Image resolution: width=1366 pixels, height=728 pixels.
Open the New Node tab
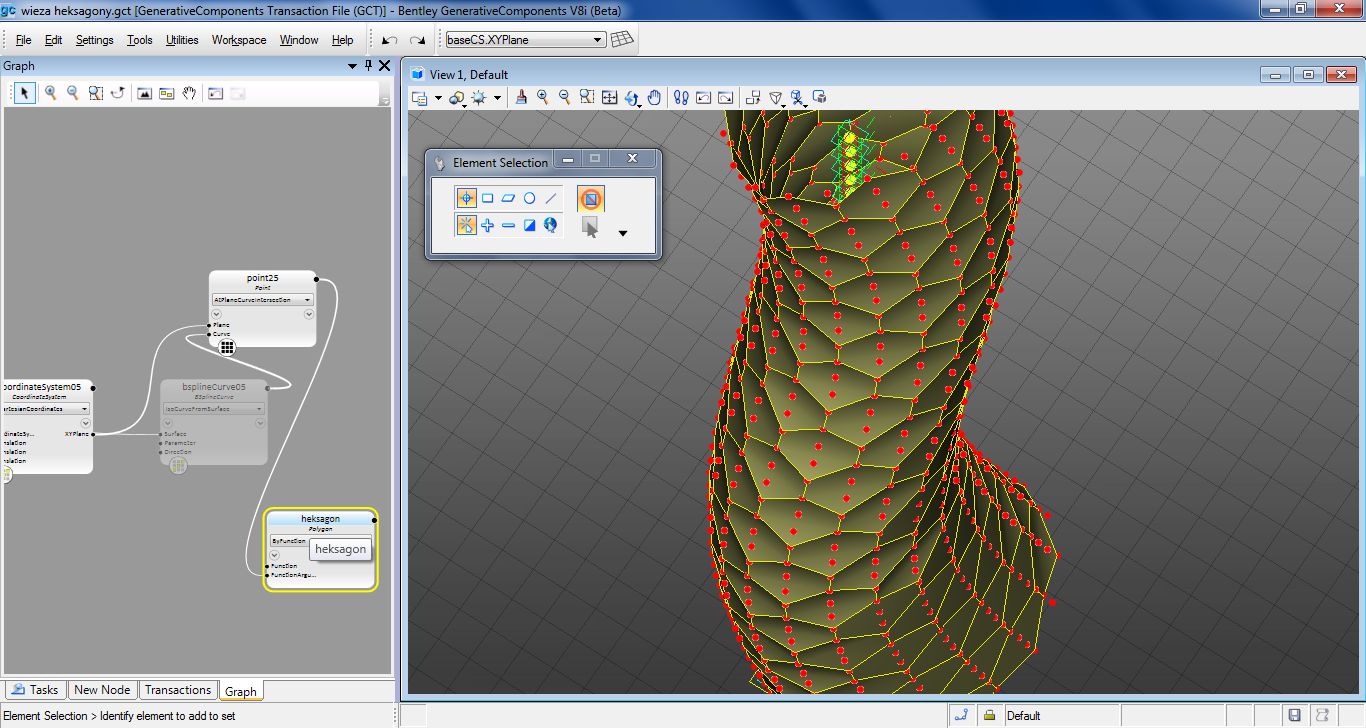[102, 690]
